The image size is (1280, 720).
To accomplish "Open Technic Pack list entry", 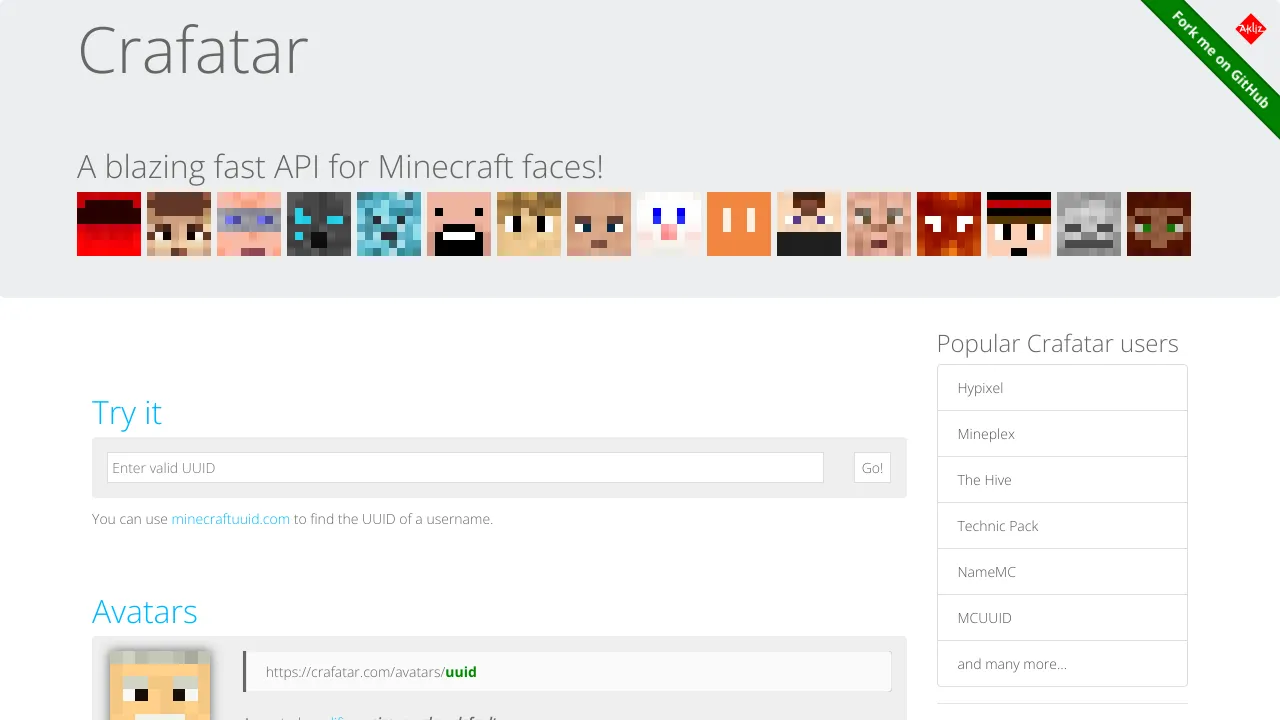I will 1062,526.
